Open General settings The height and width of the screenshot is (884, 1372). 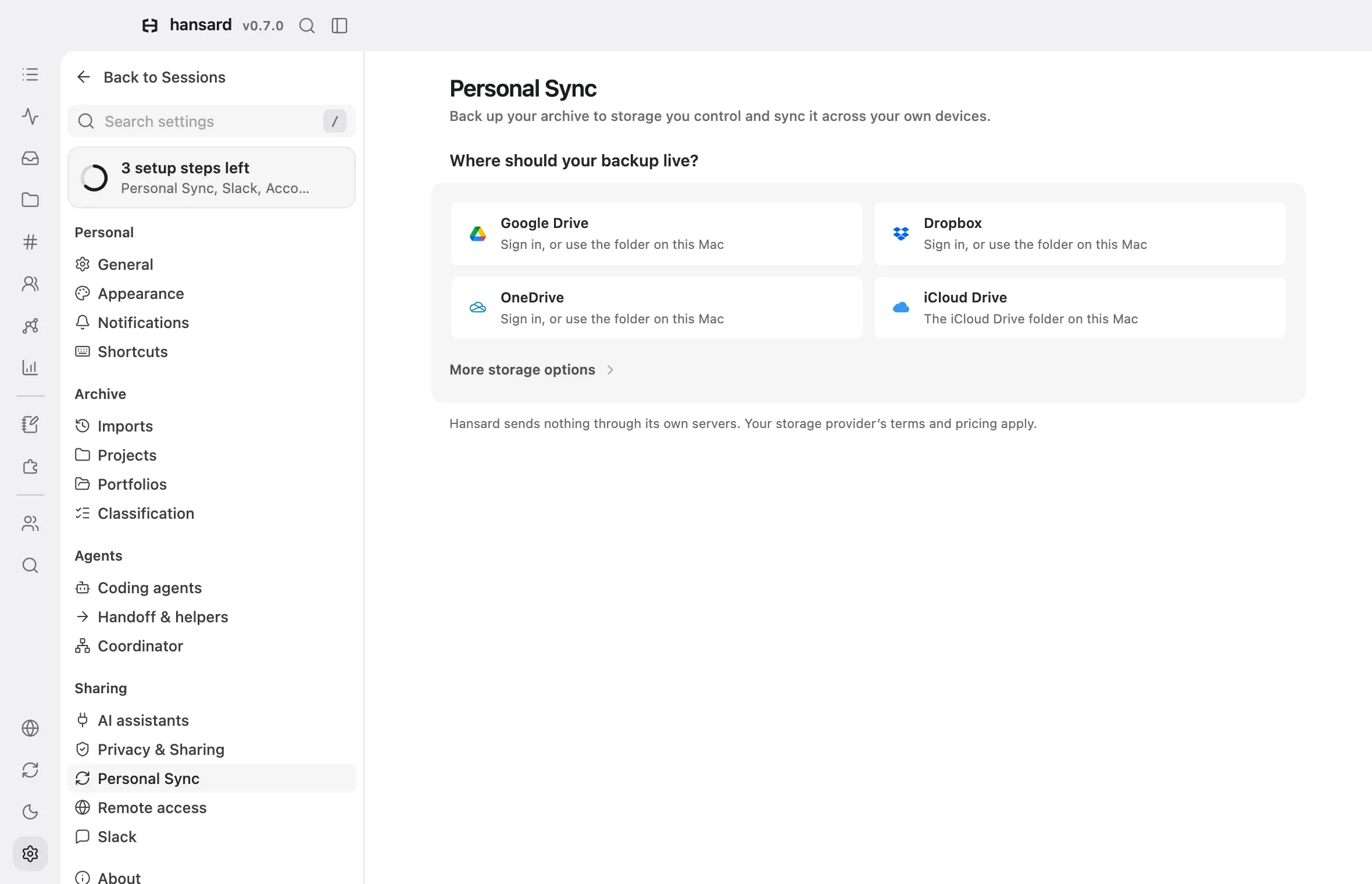click(212, 265)
